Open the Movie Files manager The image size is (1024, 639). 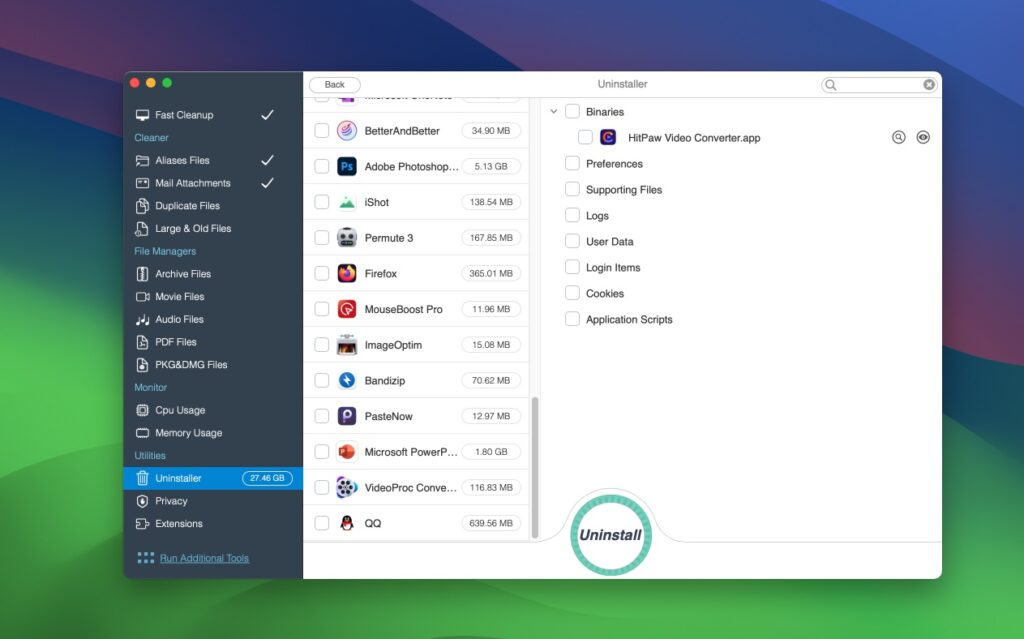(181, 296)
